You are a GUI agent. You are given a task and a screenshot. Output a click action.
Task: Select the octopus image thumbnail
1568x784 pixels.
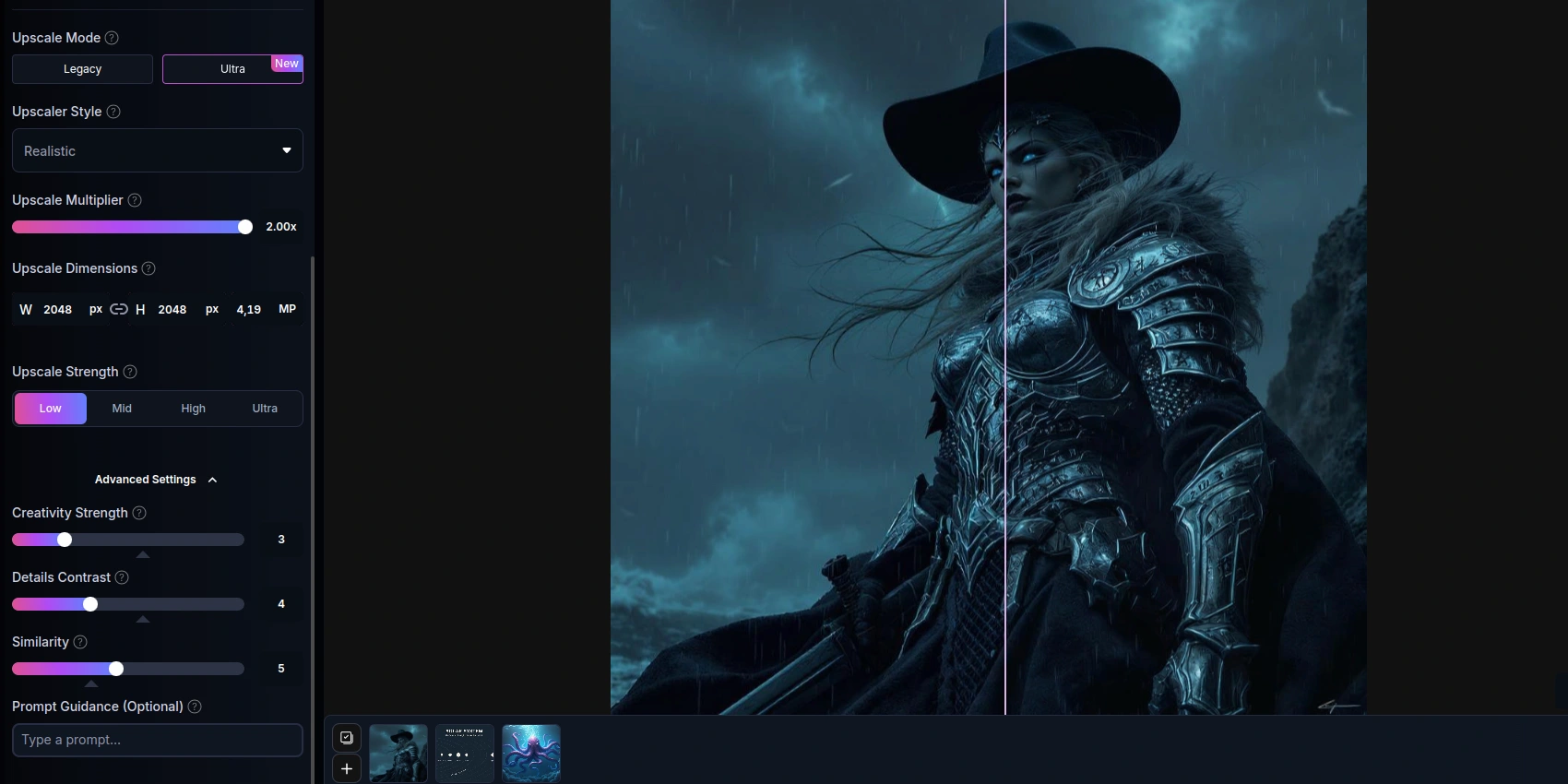(x=531, y=754)
